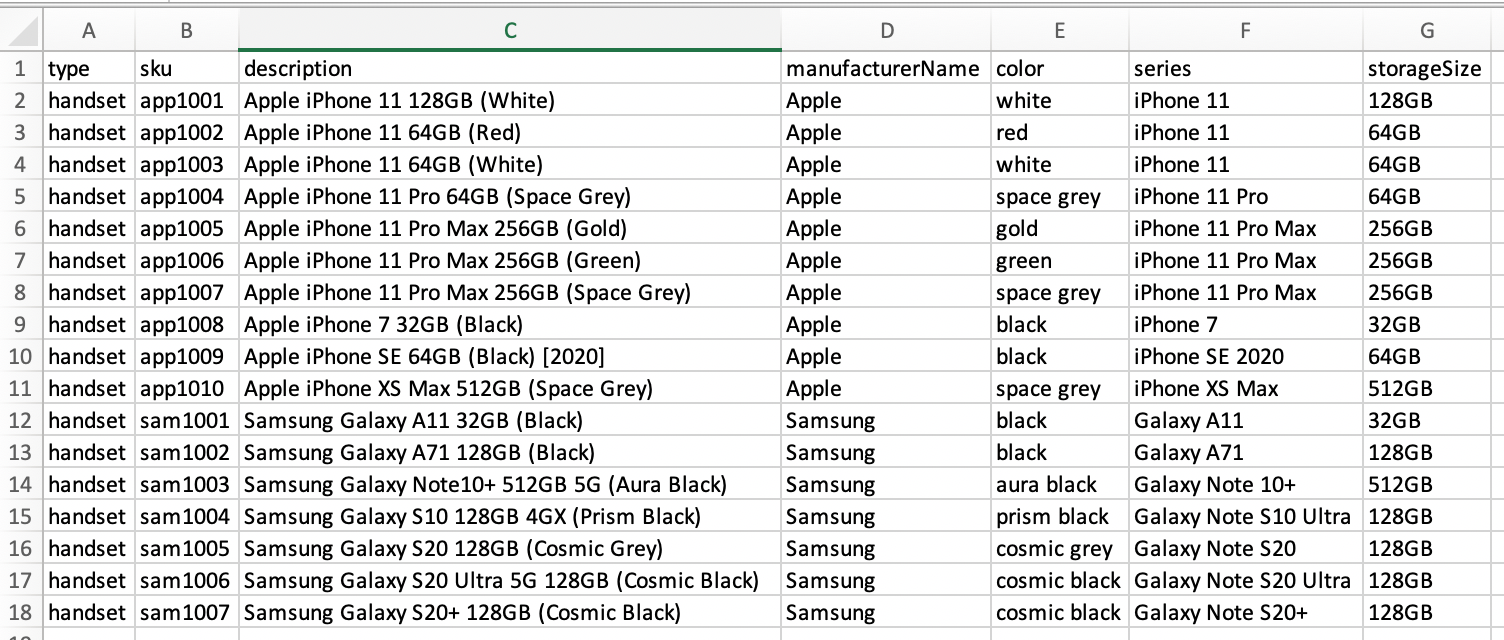Select row 18 header
Viewport: 1504px width, 640px height.
(x=22, y=612)
